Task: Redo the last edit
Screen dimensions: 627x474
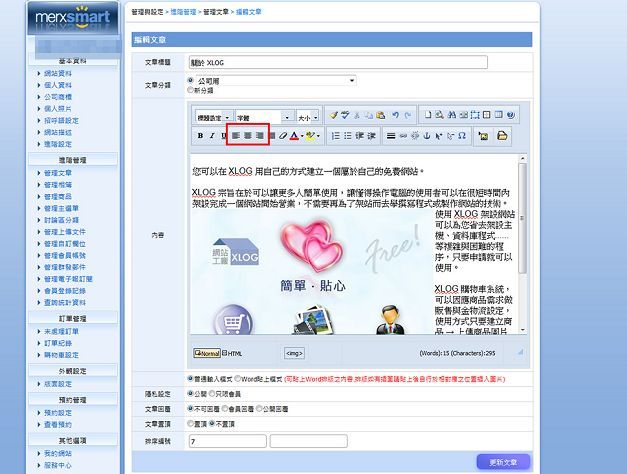Action: pos(407,115)
